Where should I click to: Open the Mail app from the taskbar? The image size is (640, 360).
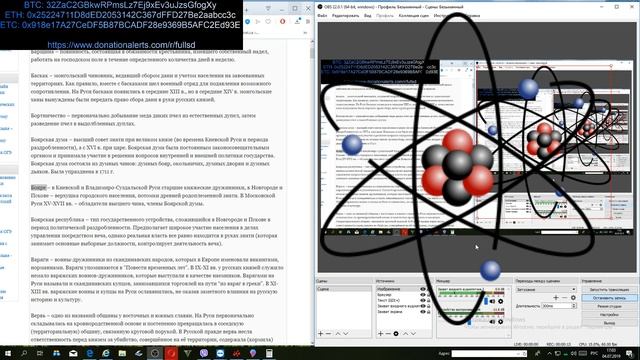tap(73, 353)
